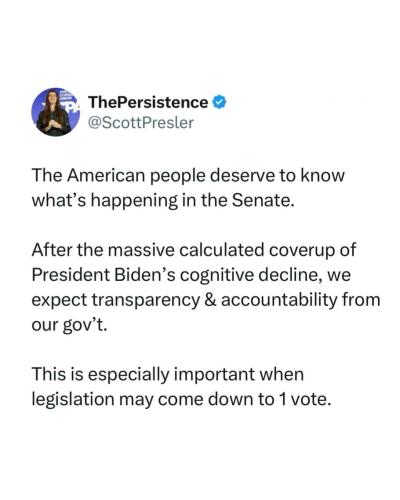
Task: Visit the @ScottPresler handle
Action: click(x=141, y=123)
